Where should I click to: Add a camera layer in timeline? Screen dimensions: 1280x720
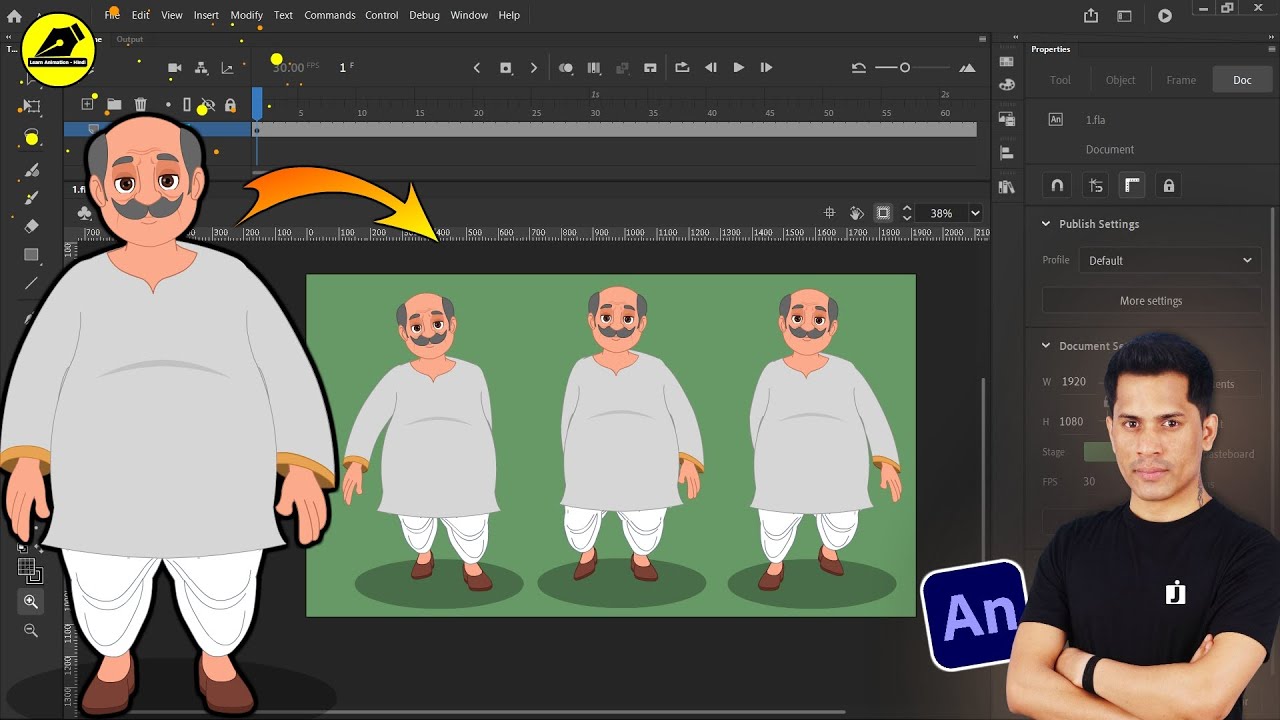pyautogui.click(x=175, y=68)
